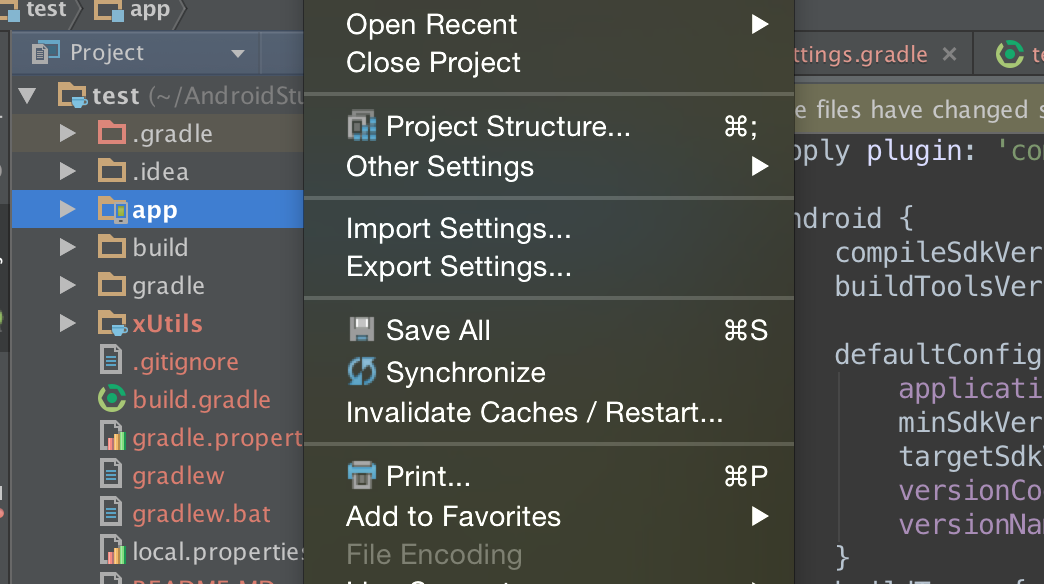
Task: Click the Project Structure icon in menu
Action: [x=362, y=126]
